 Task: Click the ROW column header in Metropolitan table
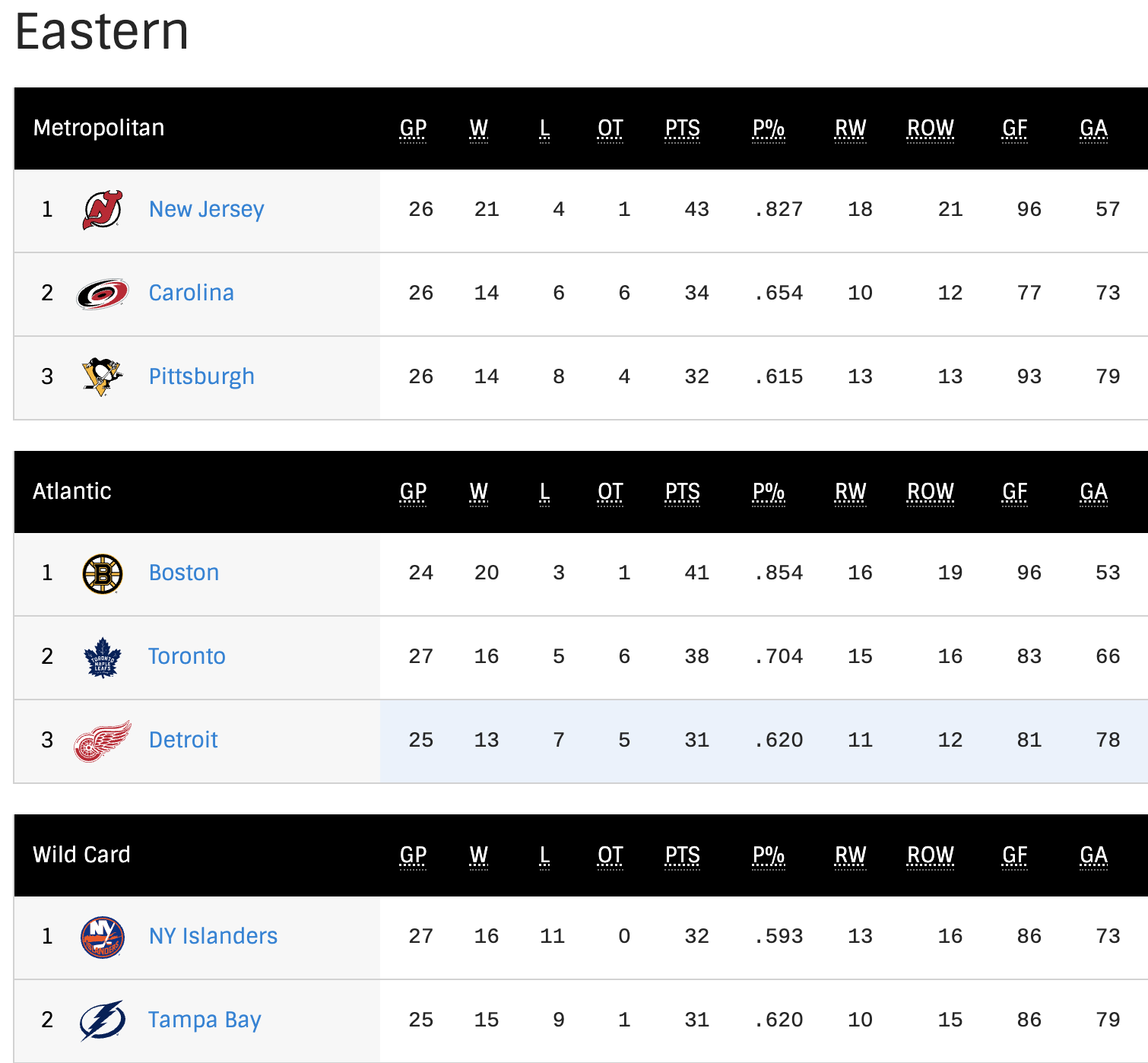coord(931,129)
